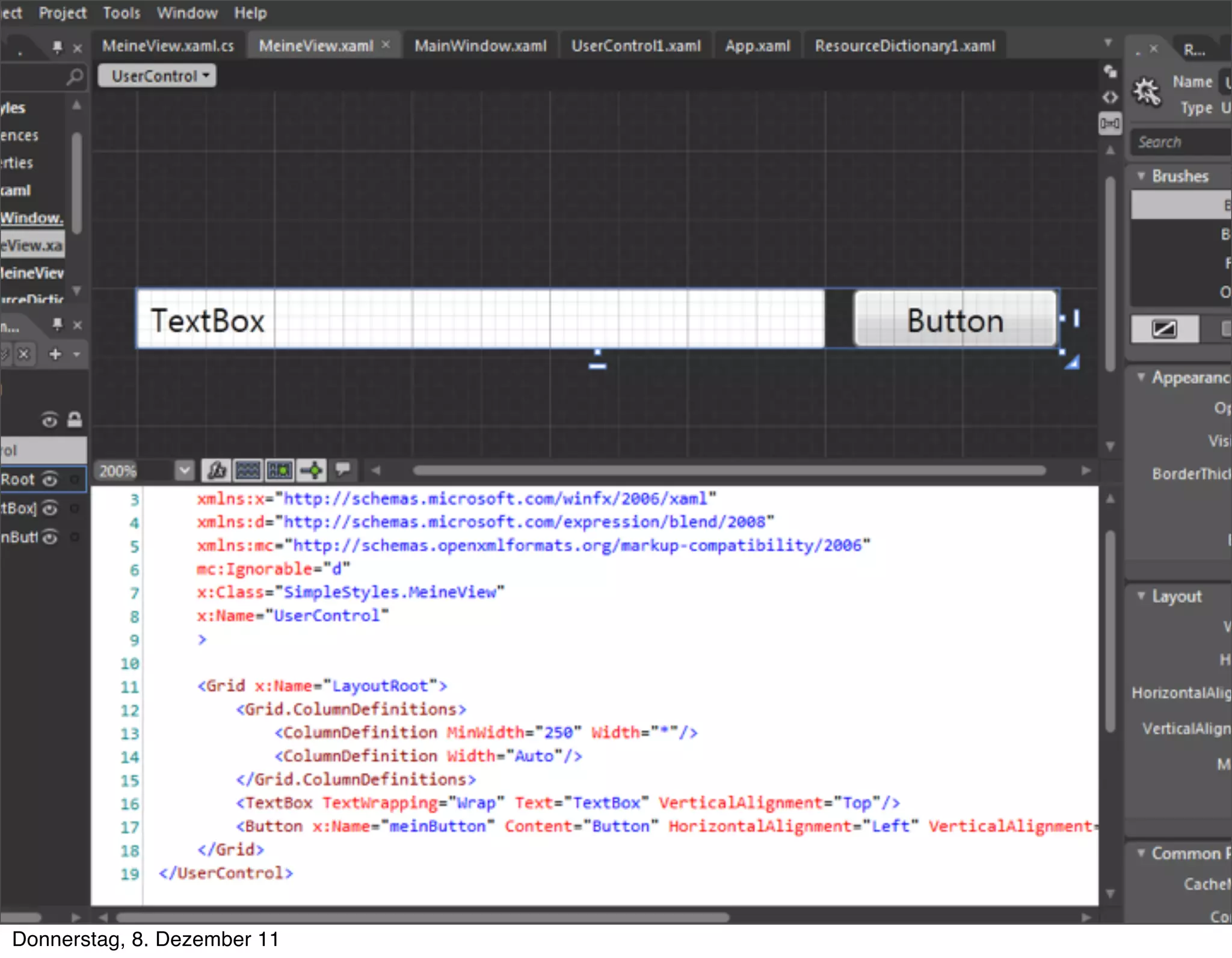Viewport: 1232px width, 958px height.
Task: Close the MeineView.xaml tab
Action: click(386, 45)
